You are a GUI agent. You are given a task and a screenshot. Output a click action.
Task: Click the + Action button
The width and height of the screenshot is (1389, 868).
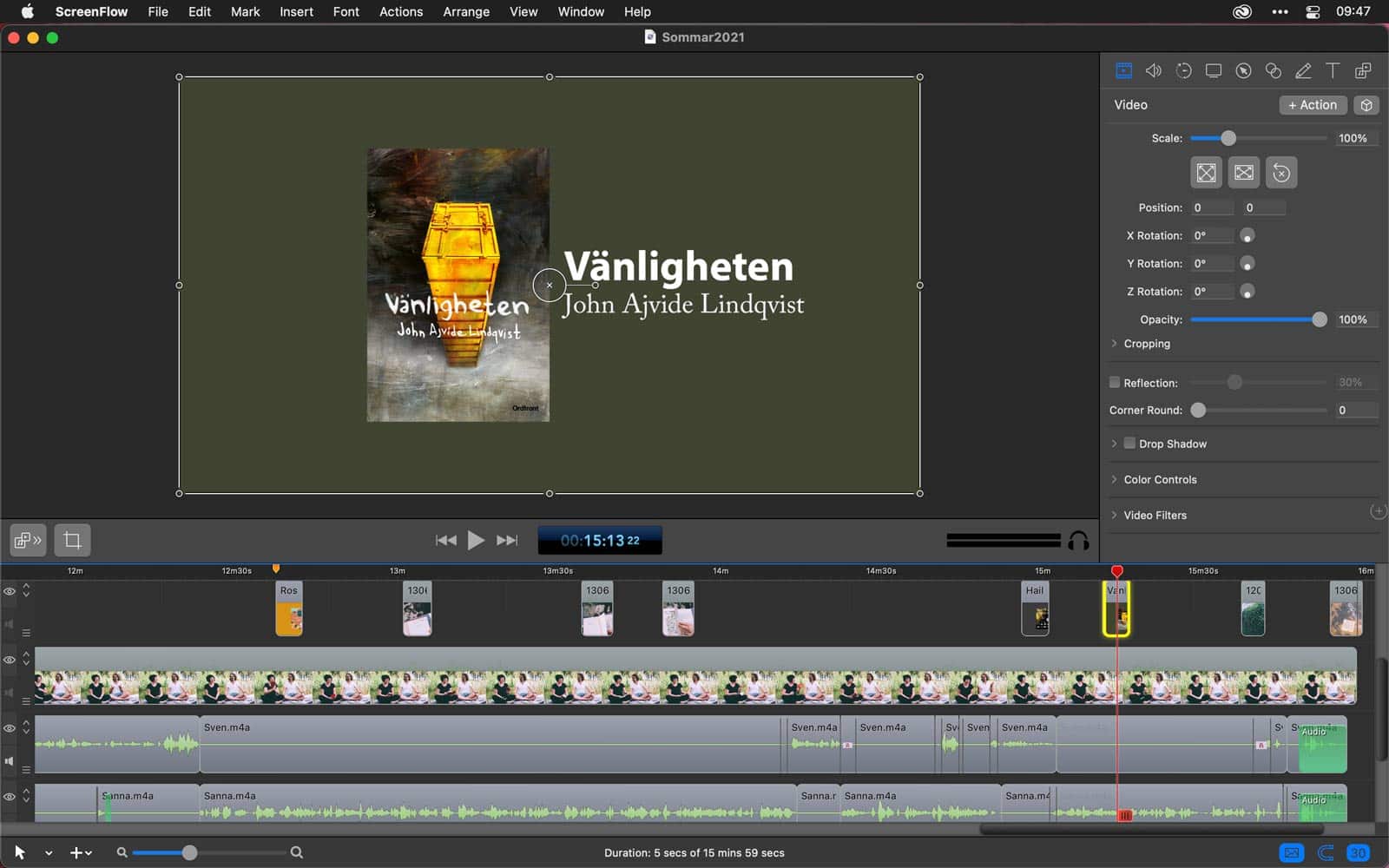[1312, 104]
